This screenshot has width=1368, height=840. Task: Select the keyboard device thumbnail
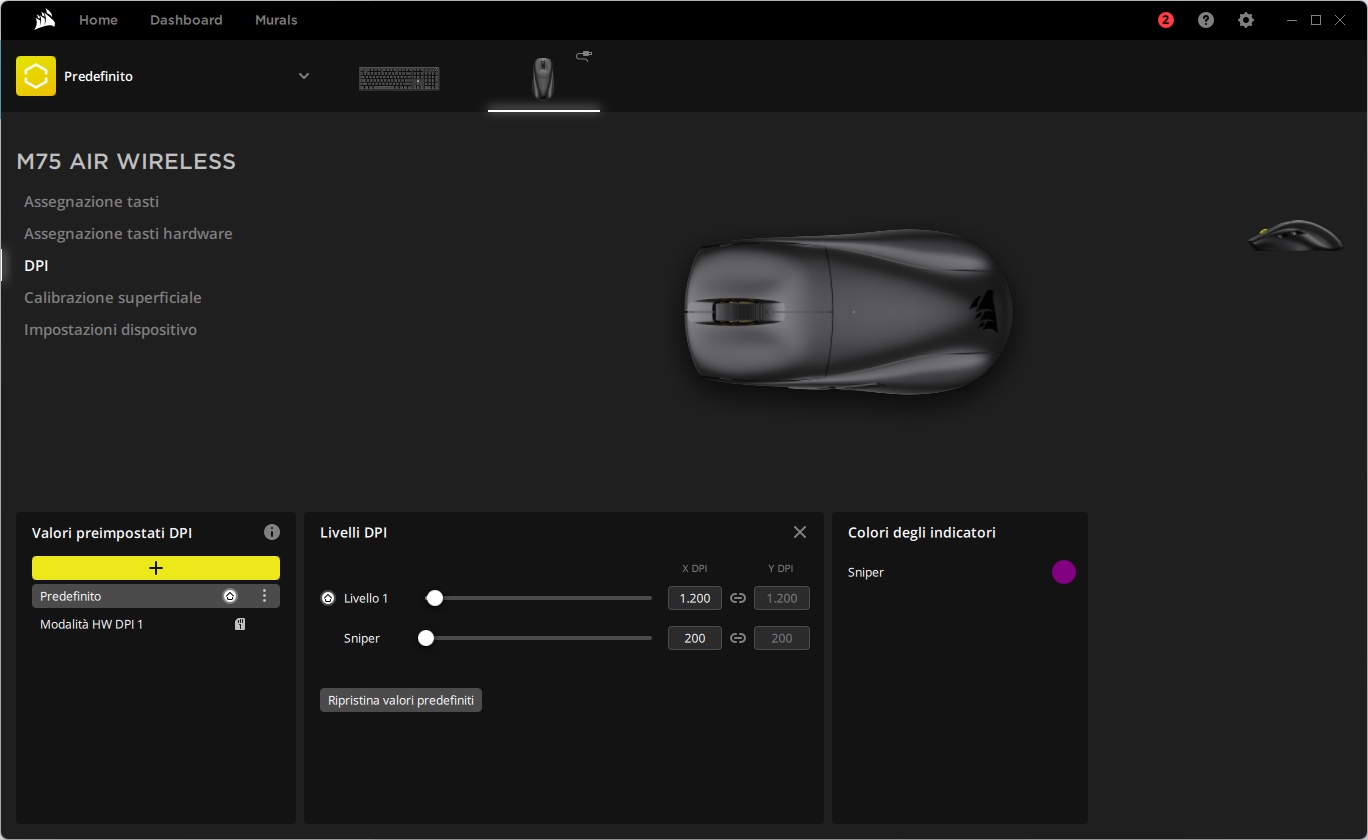(399, 78)
